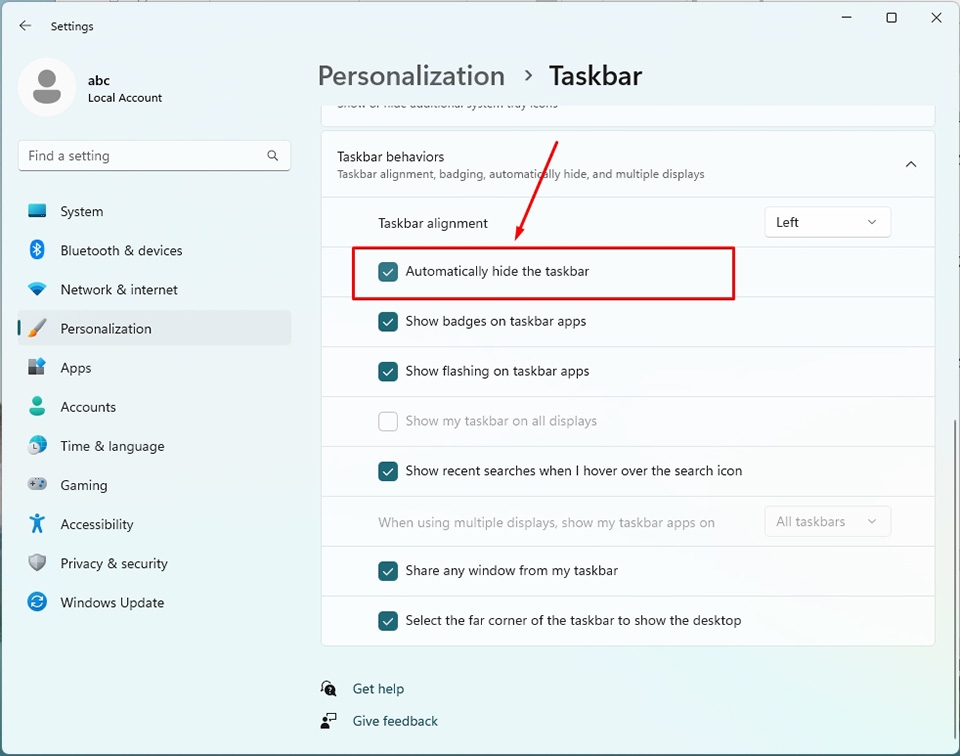Open Gaming settings from sidebar
The width and height of the screenshot is (960, 756).
pos(81,484)
